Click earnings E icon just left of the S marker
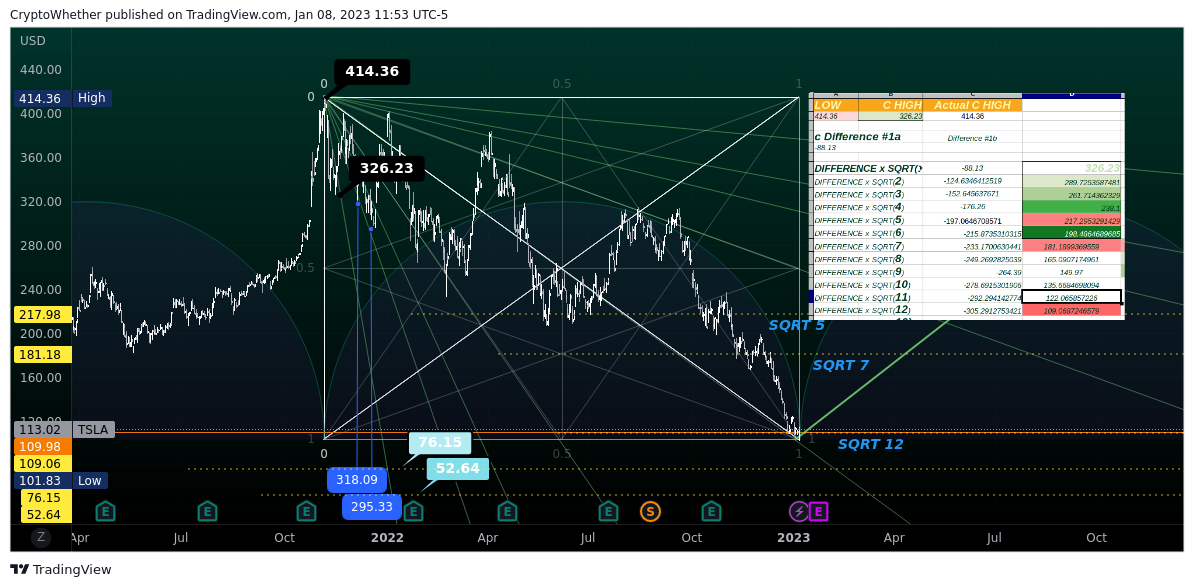Image resolution: width=1194 pixels, height=587 pixels. tap(608, 512)
